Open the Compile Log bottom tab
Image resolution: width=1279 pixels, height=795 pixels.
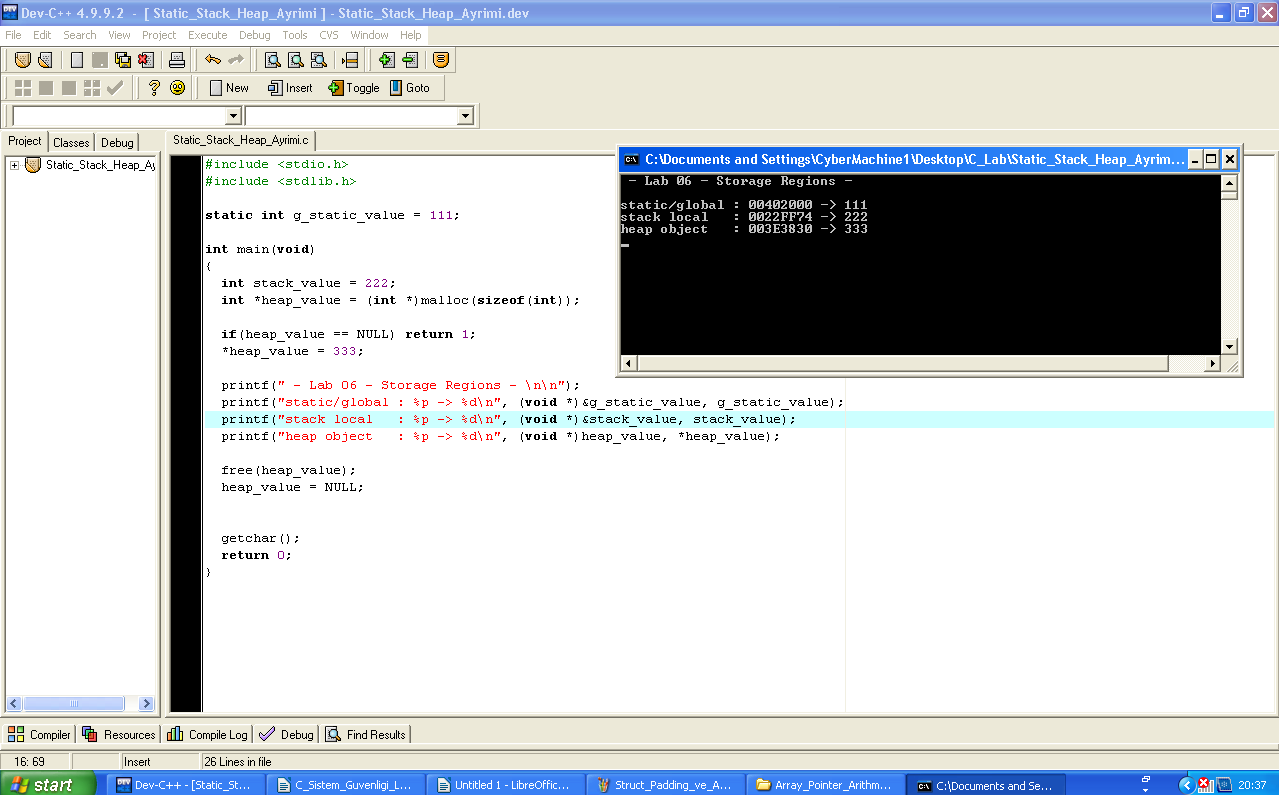tap(207, 734)
